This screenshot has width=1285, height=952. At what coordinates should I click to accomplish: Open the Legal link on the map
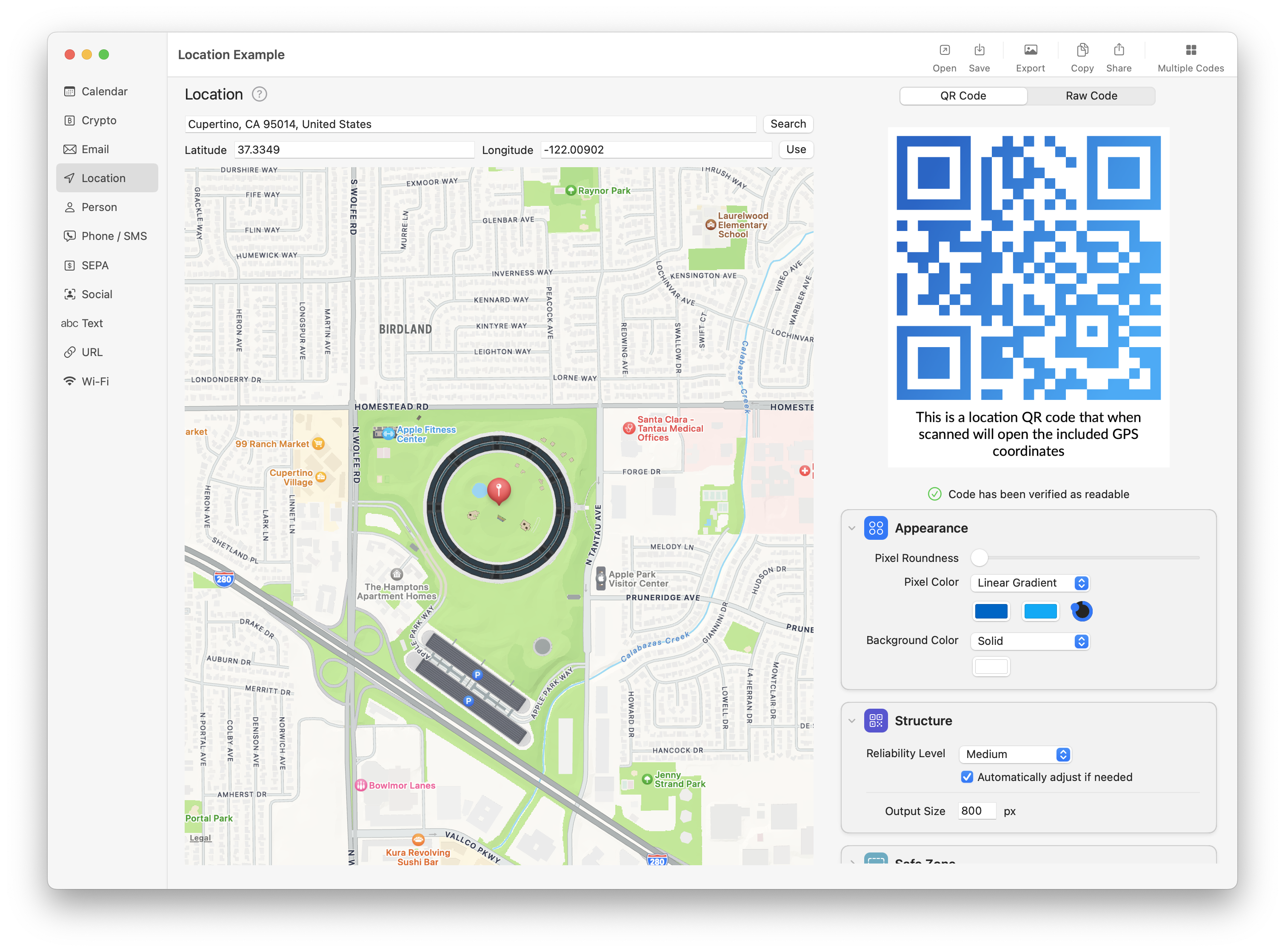200,838
